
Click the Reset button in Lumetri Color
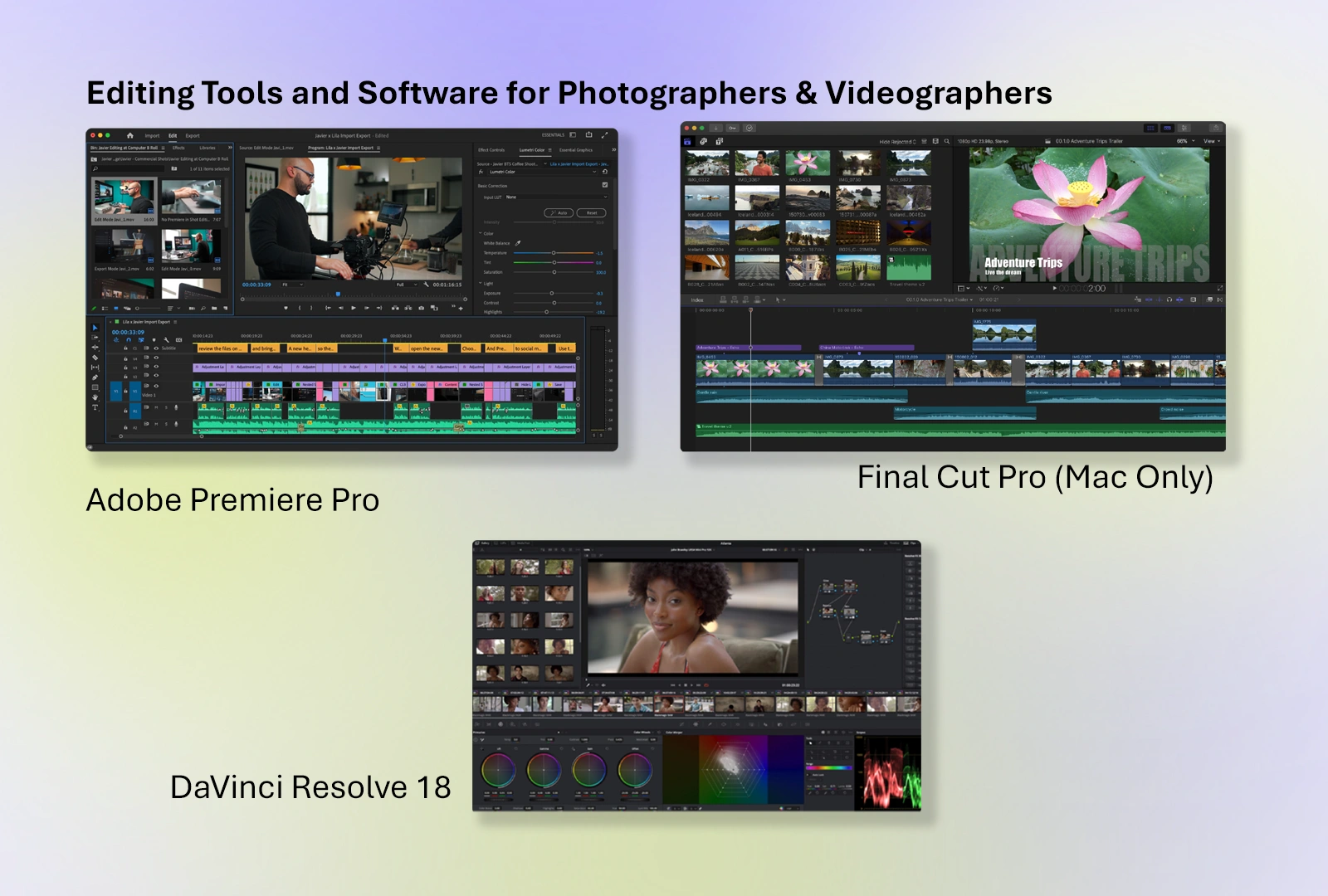[x=591, y=213]
